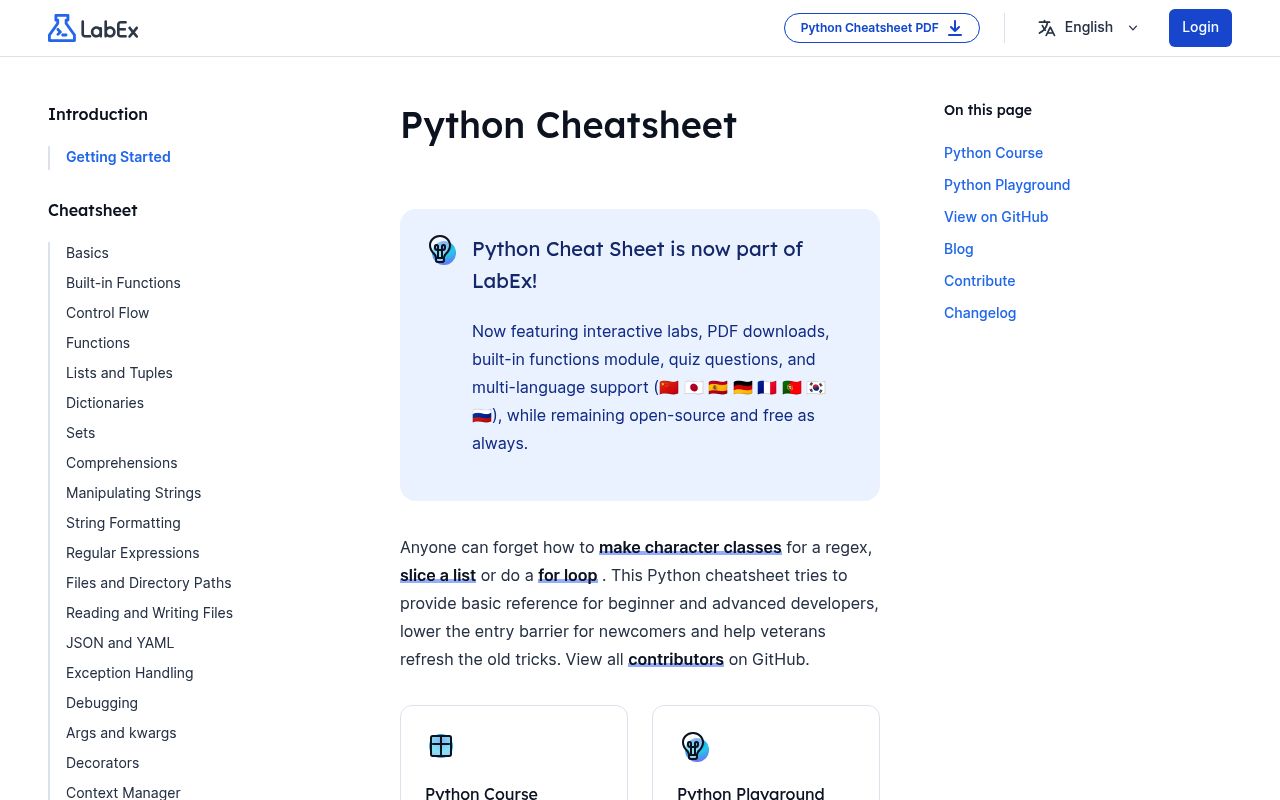1280x800 pixels.
Task: Open the Changelog link
Action: (x=980, y=313)
